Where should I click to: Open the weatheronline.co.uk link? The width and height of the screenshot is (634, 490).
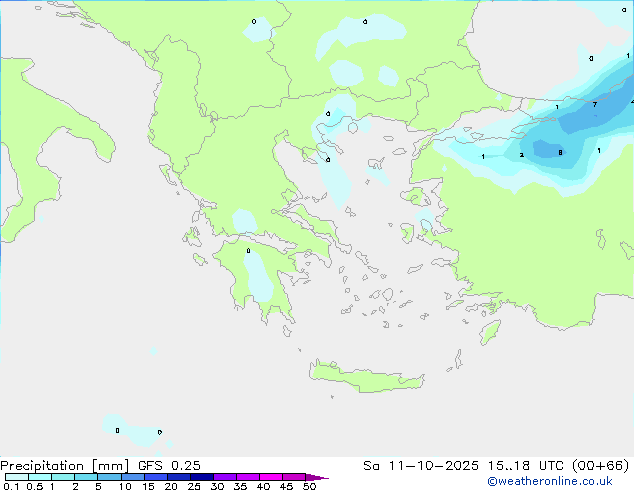tap(550, 481)
